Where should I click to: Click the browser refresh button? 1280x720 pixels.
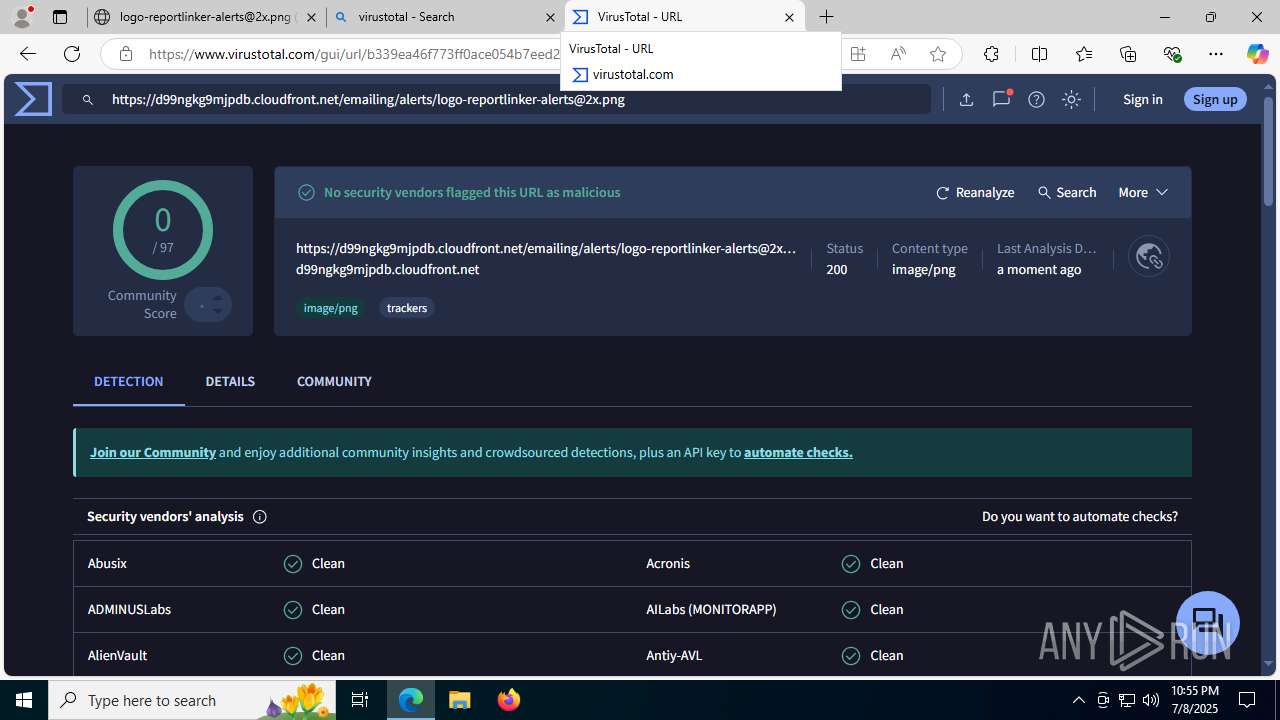click(72, 54)
